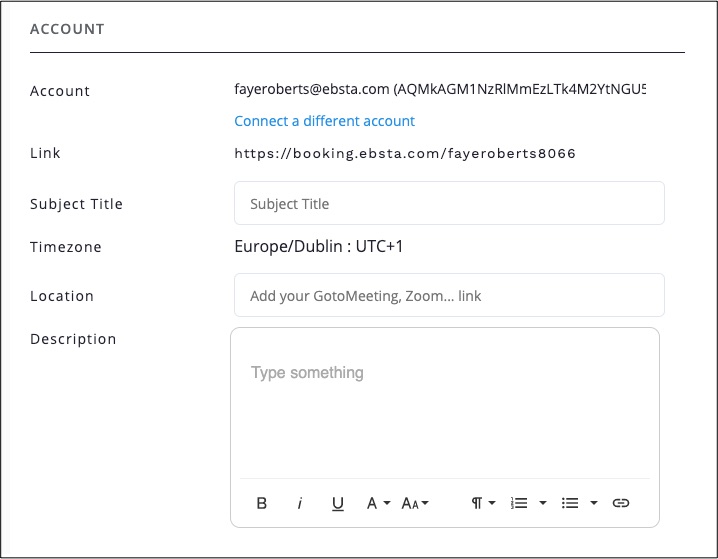Image resolution: width=718 pixels, height=559 pixels.
Task: Click the fayeroberts@ebsta.com account text
Action: point(311,90)
